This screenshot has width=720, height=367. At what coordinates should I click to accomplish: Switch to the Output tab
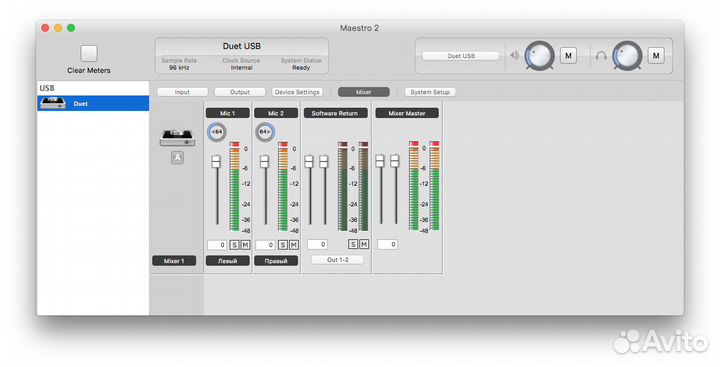click(240, 92)
